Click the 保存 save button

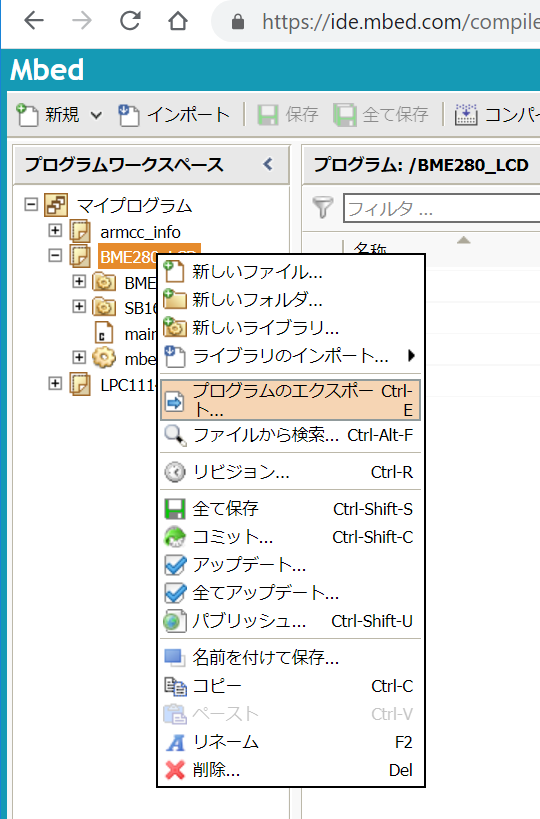(x=288, y=114)
